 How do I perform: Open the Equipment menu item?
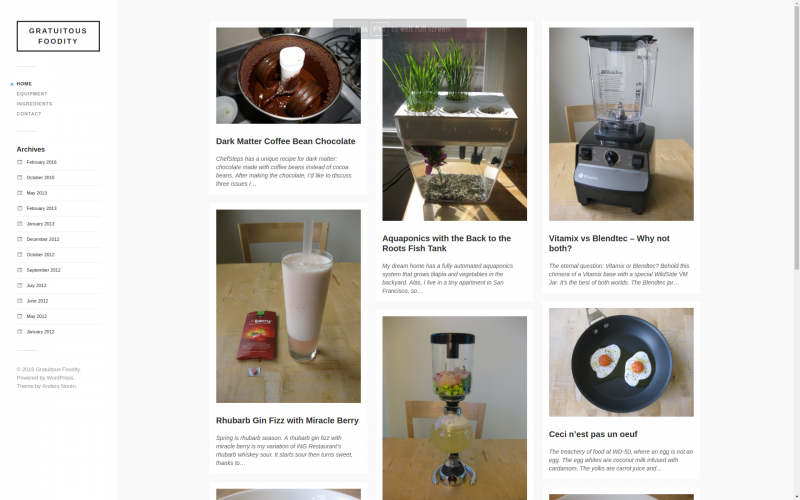click(32, 94)
